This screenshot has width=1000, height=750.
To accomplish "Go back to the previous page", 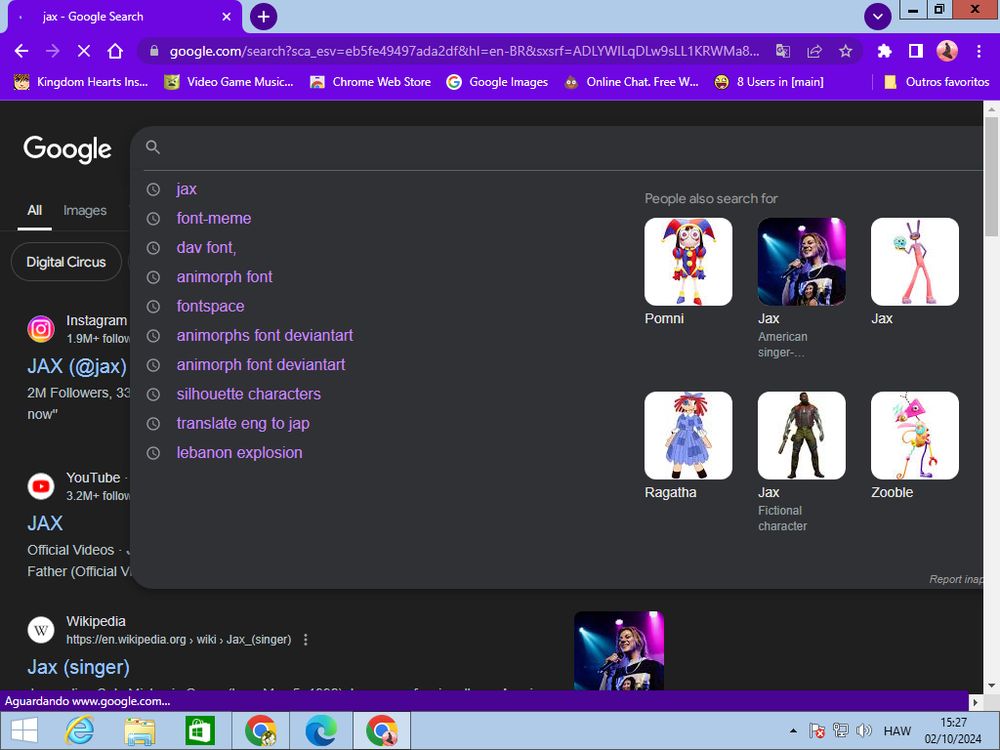I will [21, 51].
